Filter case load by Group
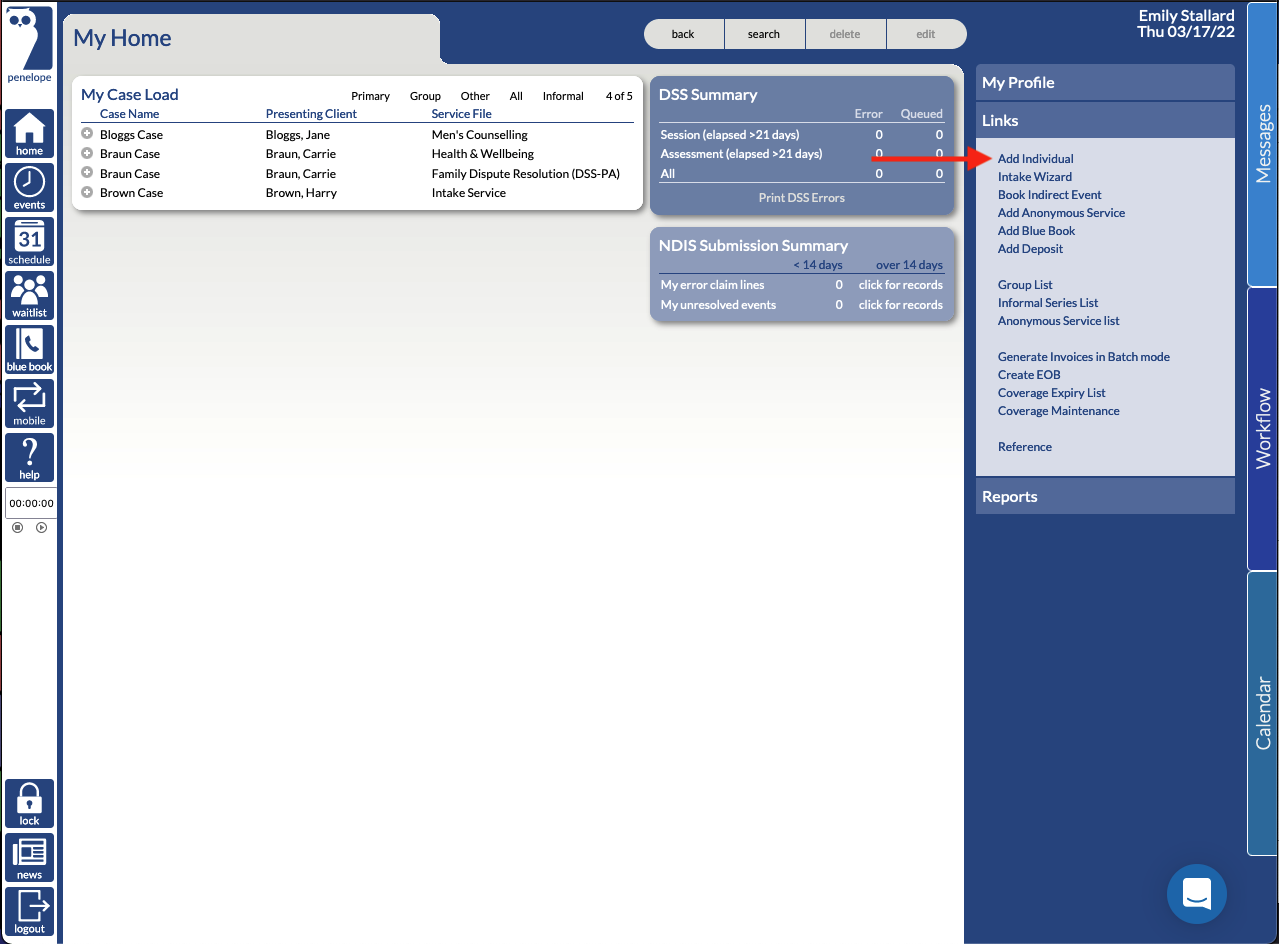Image resolution: width=1279 pixels, height=944 pixels. 425,96
